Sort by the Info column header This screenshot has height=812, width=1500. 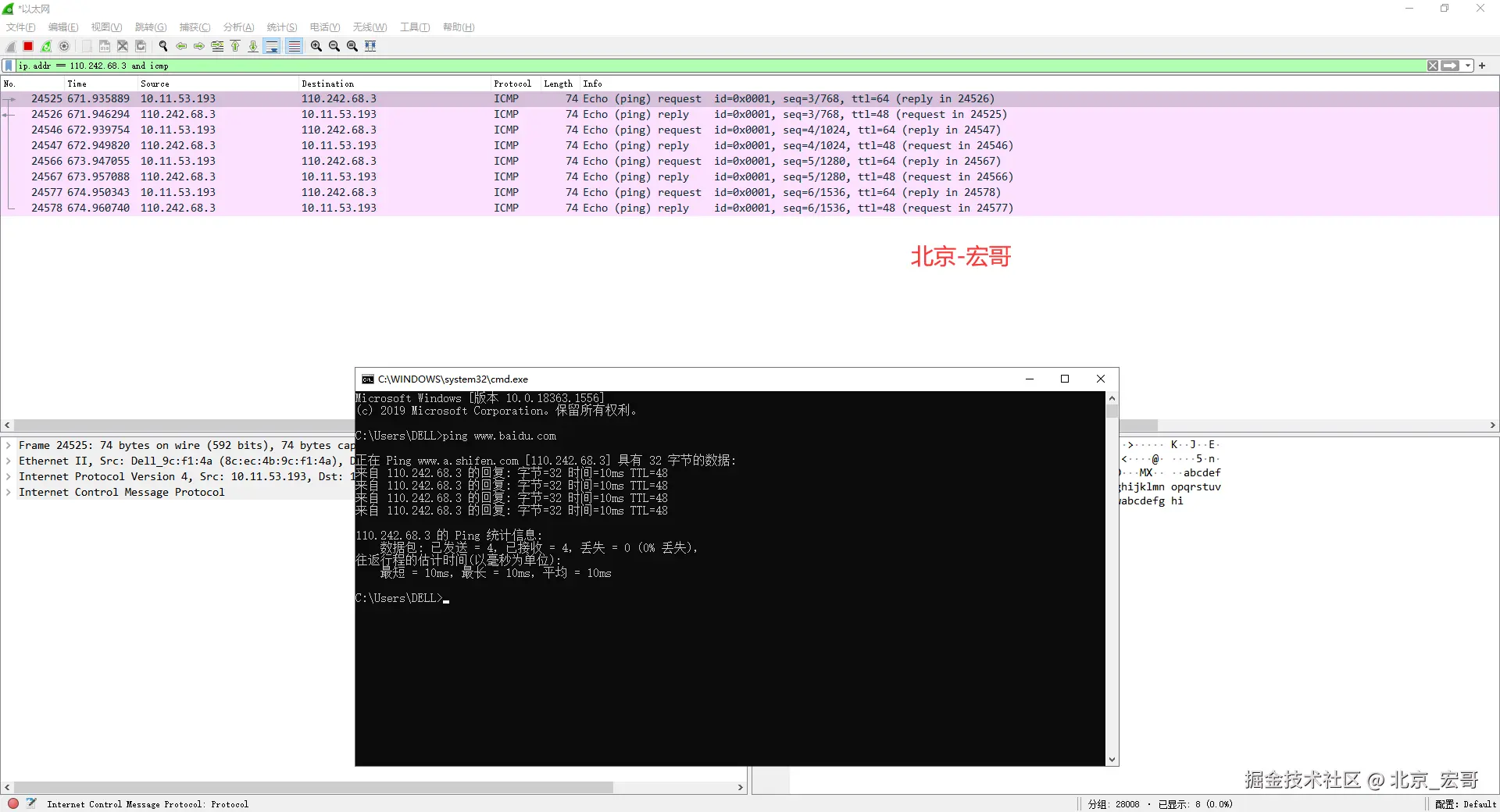1039,84
